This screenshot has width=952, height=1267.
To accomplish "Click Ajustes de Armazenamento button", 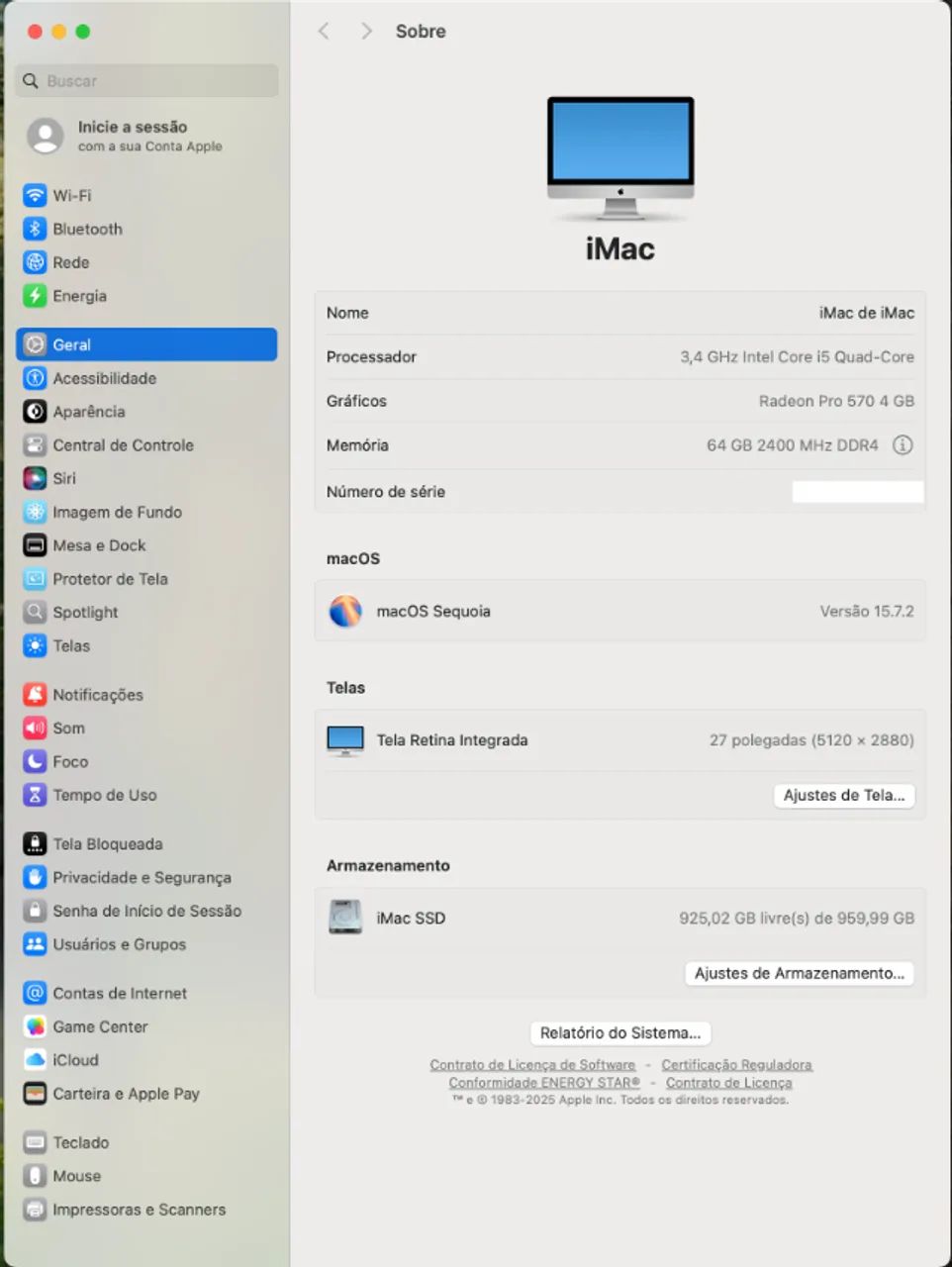I will coord(800,974).
